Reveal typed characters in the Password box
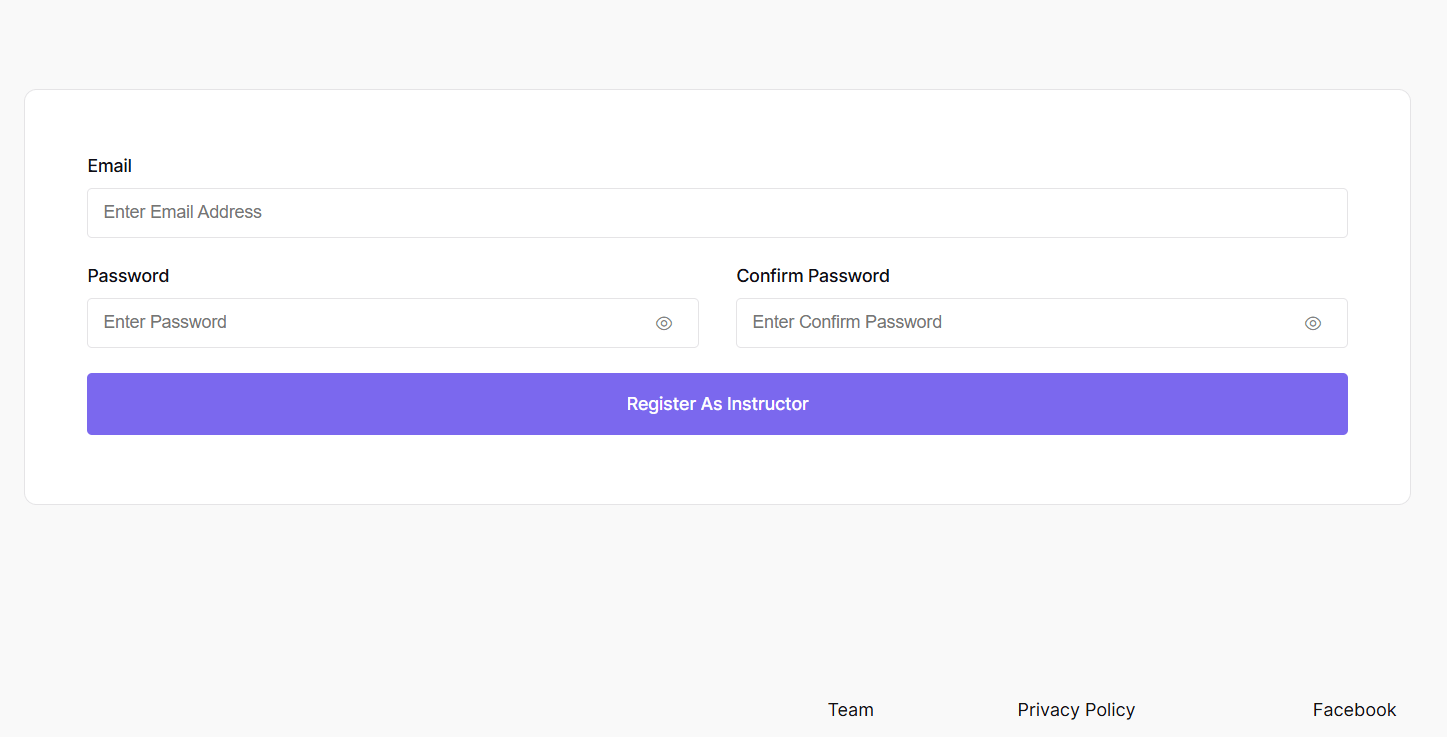The image size is (1447, 737). pyautogui.click(x=663, y=323)
